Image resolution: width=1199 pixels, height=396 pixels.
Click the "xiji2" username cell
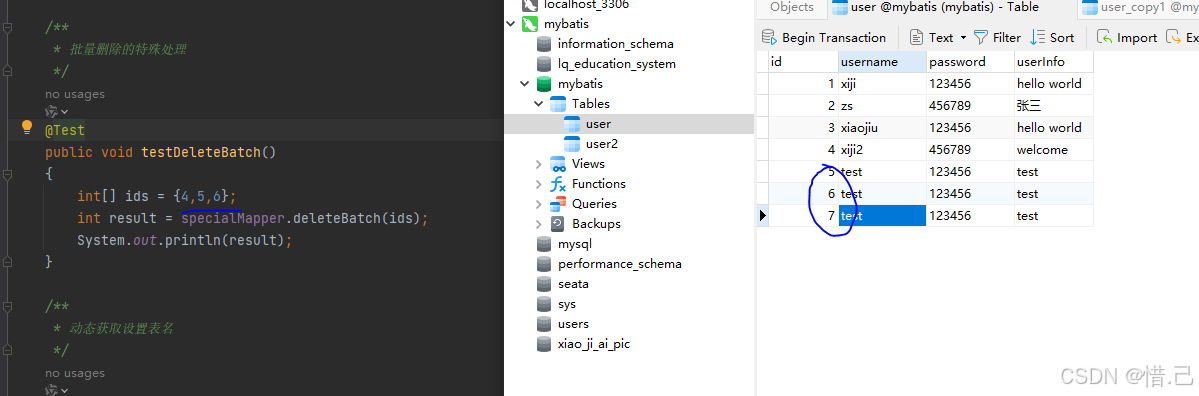point(882,150)
